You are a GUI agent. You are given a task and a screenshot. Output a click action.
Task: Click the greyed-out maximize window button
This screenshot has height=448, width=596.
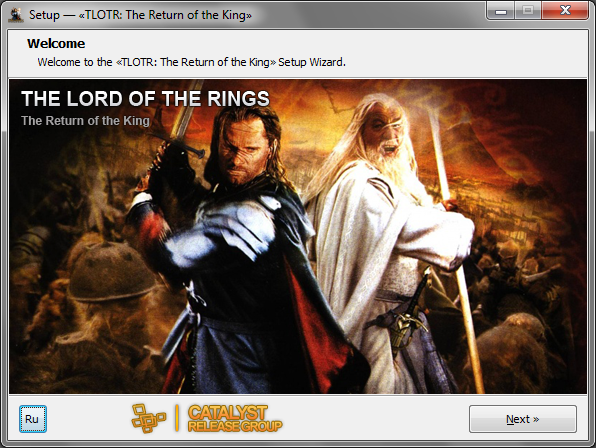pos(528,11)
